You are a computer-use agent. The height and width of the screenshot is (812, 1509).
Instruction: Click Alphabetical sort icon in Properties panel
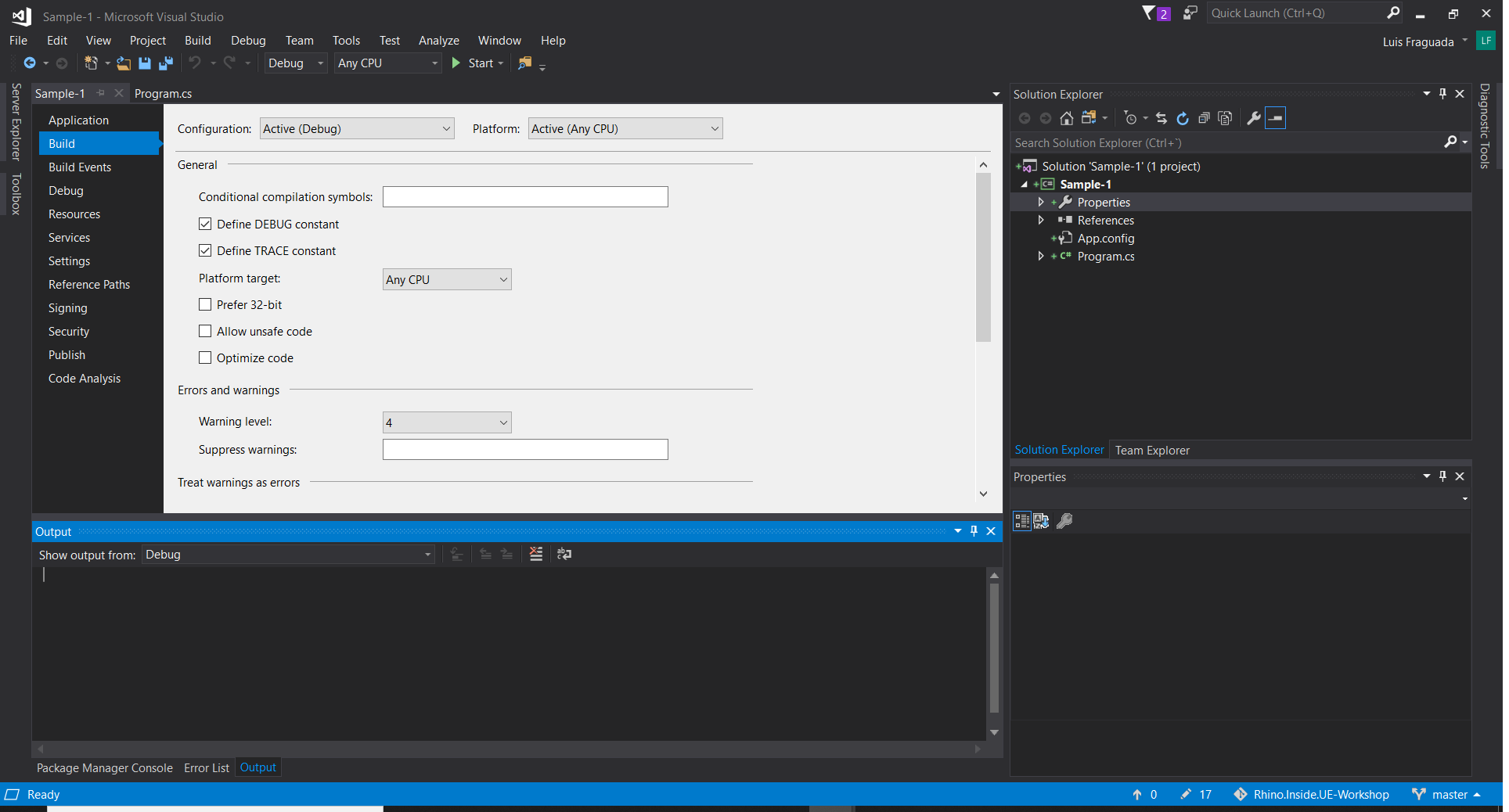[1041, 521]
